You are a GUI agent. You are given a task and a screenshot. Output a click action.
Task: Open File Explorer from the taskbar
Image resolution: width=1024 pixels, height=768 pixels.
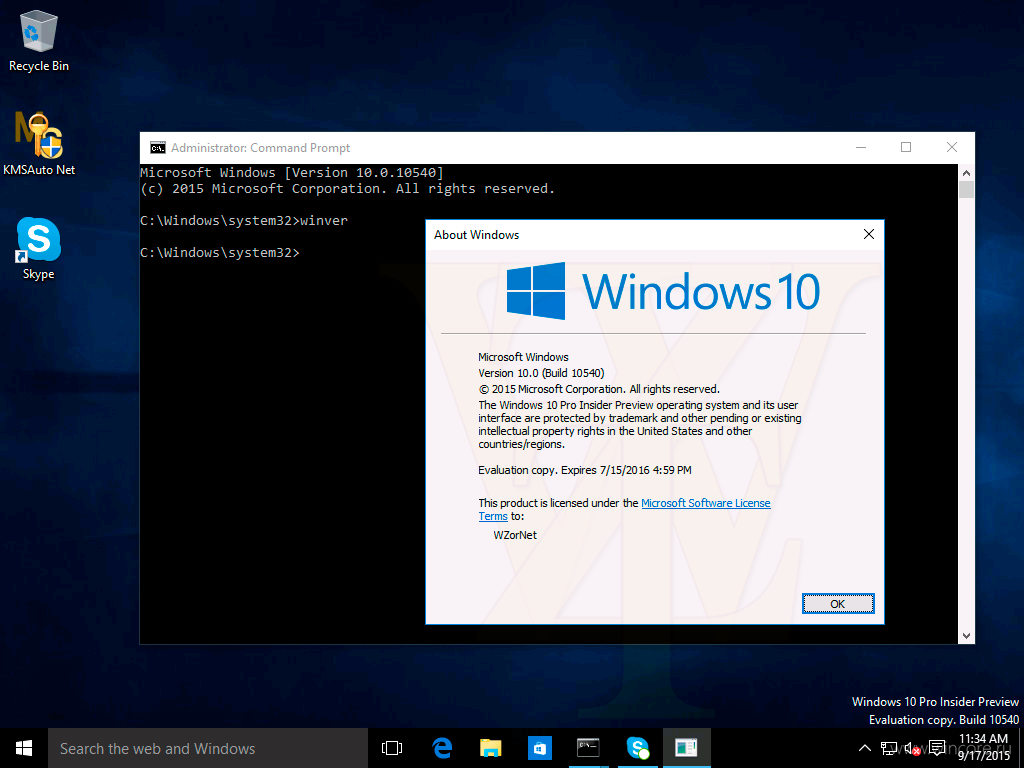[490, 748]
